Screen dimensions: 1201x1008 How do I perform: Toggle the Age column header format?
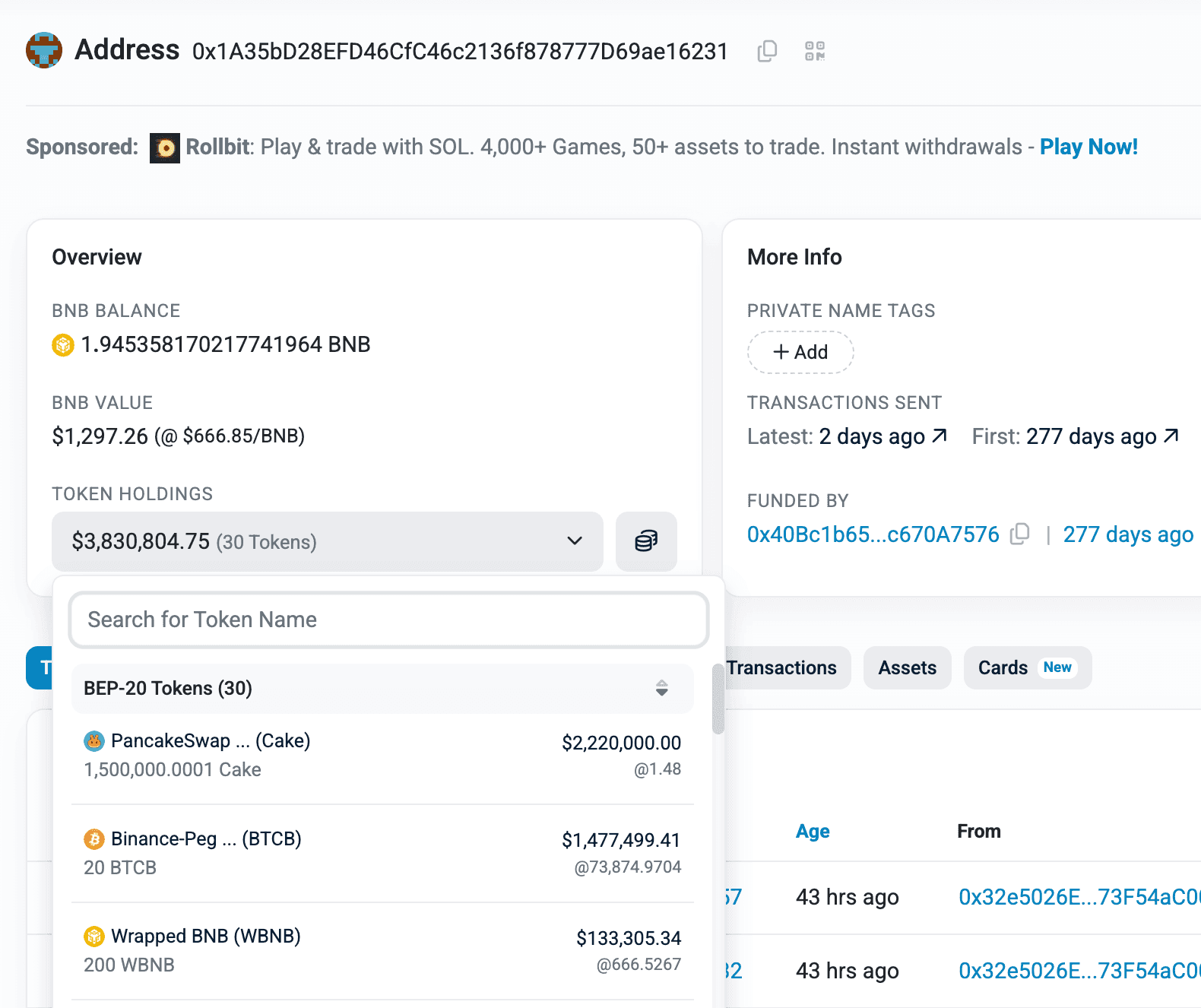[812, 831]
